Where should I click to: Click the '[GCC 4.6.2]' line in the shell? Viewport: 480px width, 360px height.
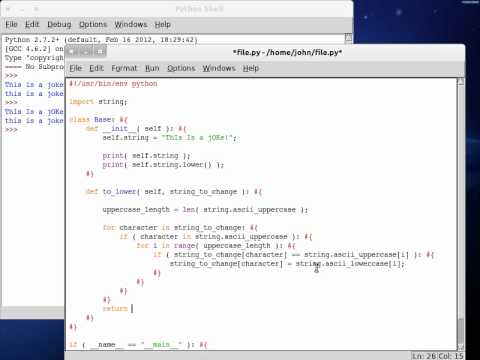point(34,49)
